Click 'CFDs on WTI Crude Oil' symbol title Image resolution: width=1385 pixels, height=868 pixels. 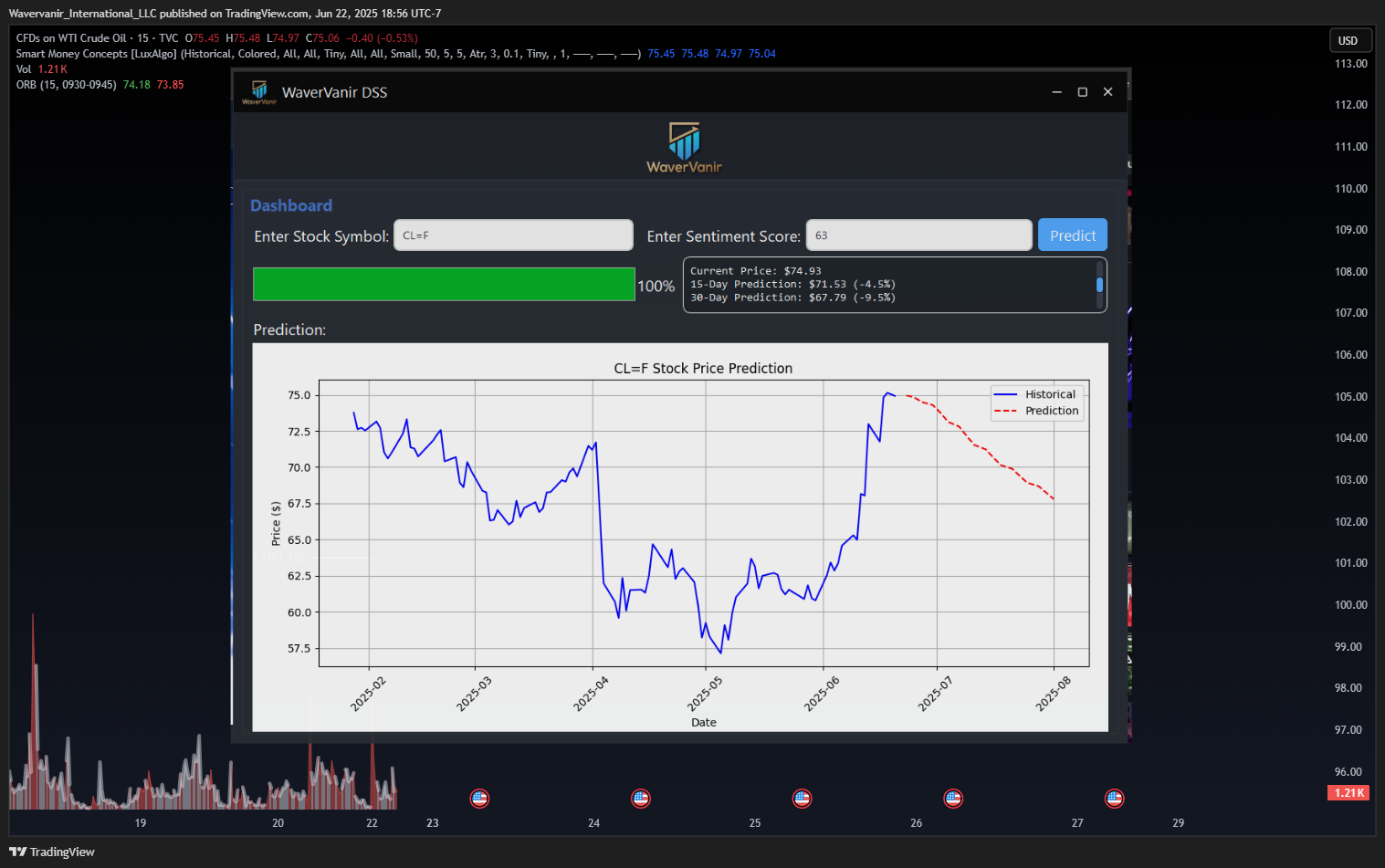pos(71,38)
